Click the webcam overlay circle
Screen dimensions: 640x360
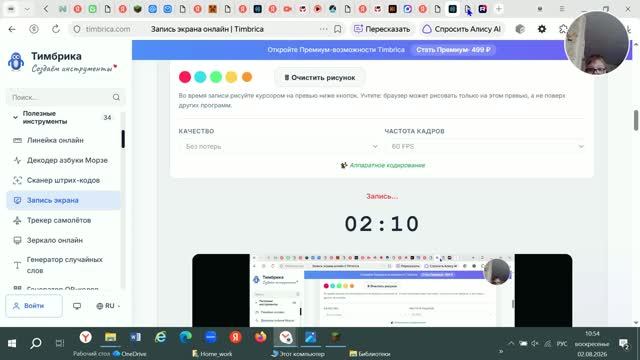[x=597, y=43]
